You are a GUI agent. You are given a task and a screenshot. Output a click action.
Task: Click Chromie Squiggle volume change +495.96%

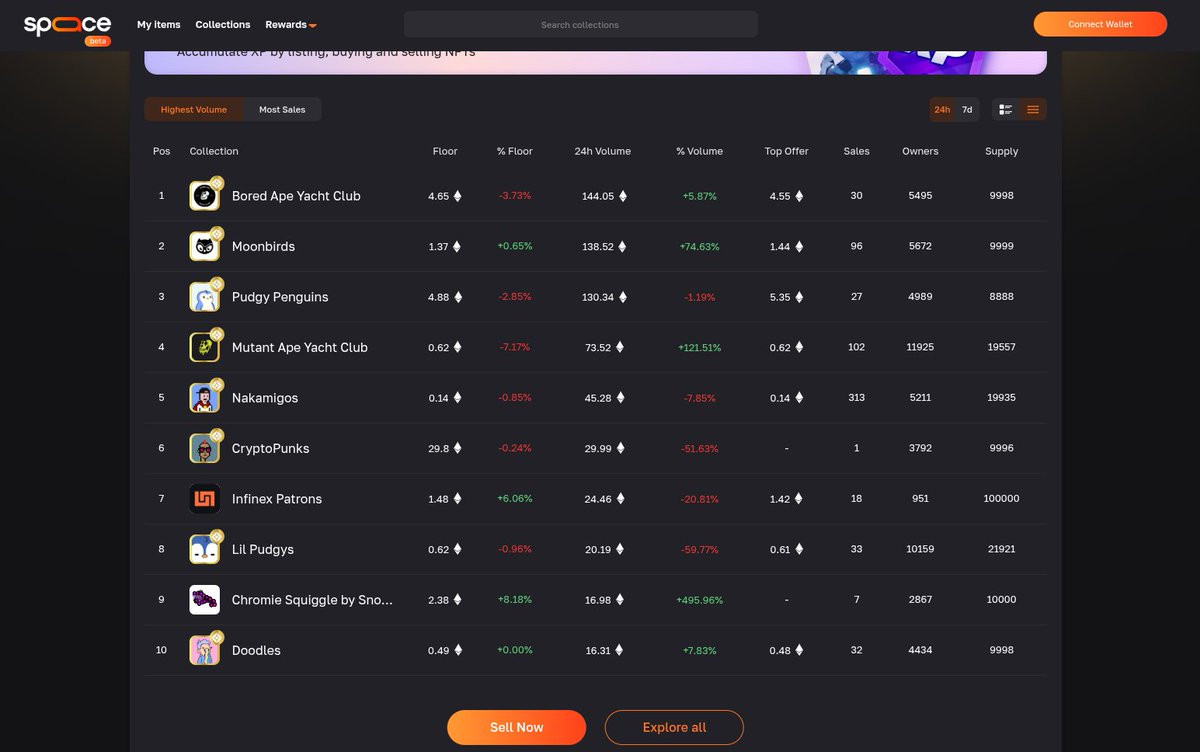coord(699,600)
